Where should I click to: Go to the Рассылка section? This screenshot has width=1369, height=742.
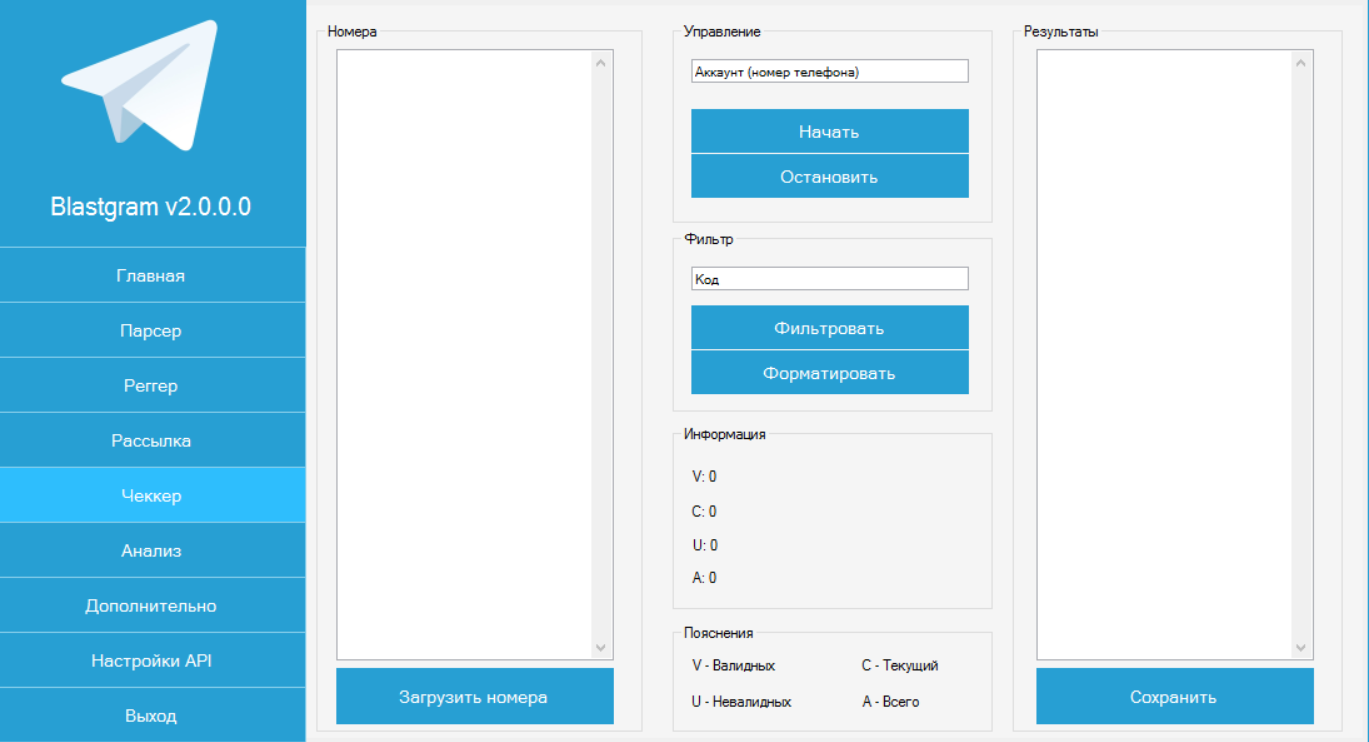pyautogui.click(x=151, y=441)
